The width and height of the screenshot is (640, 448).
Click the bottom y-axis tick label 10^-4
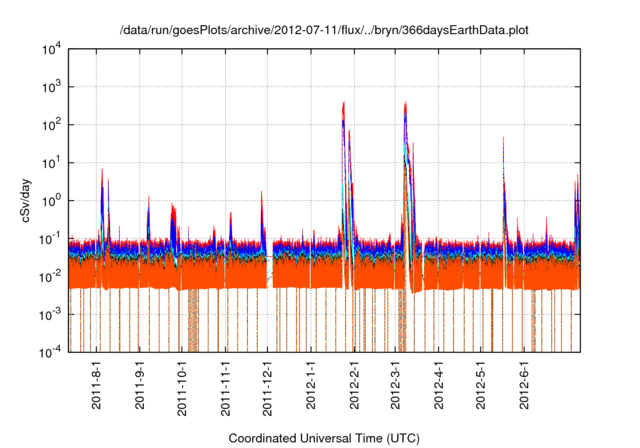[x=54, y=351]
